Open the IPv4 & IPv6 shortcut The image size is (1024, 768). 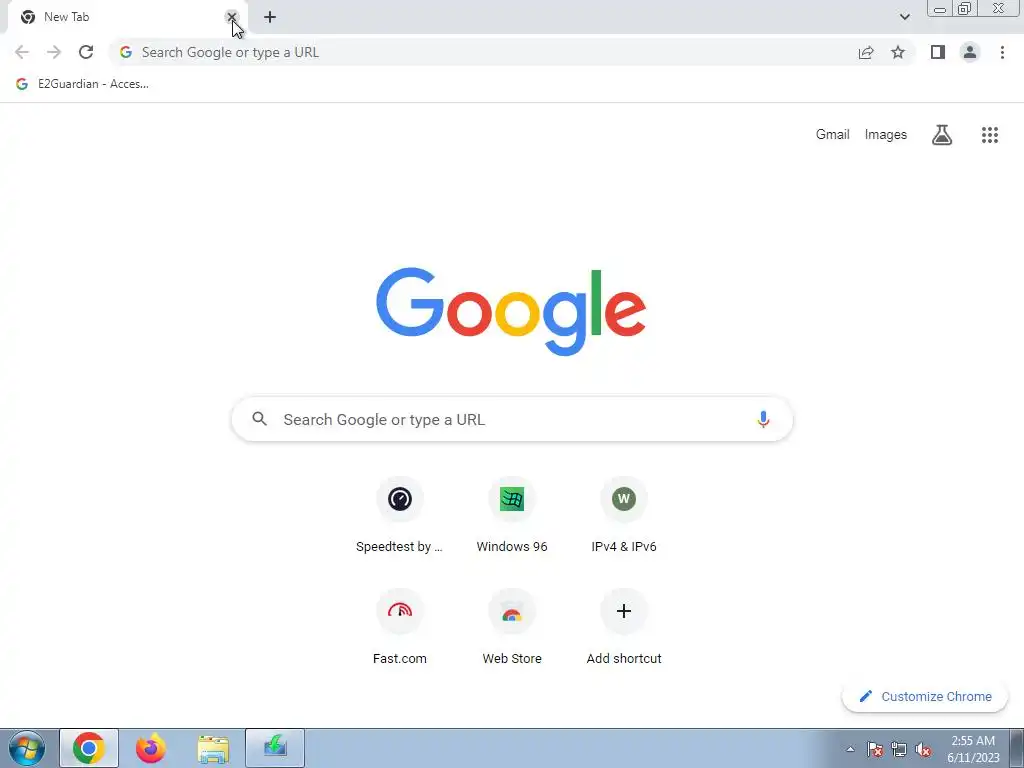(624, 516)
